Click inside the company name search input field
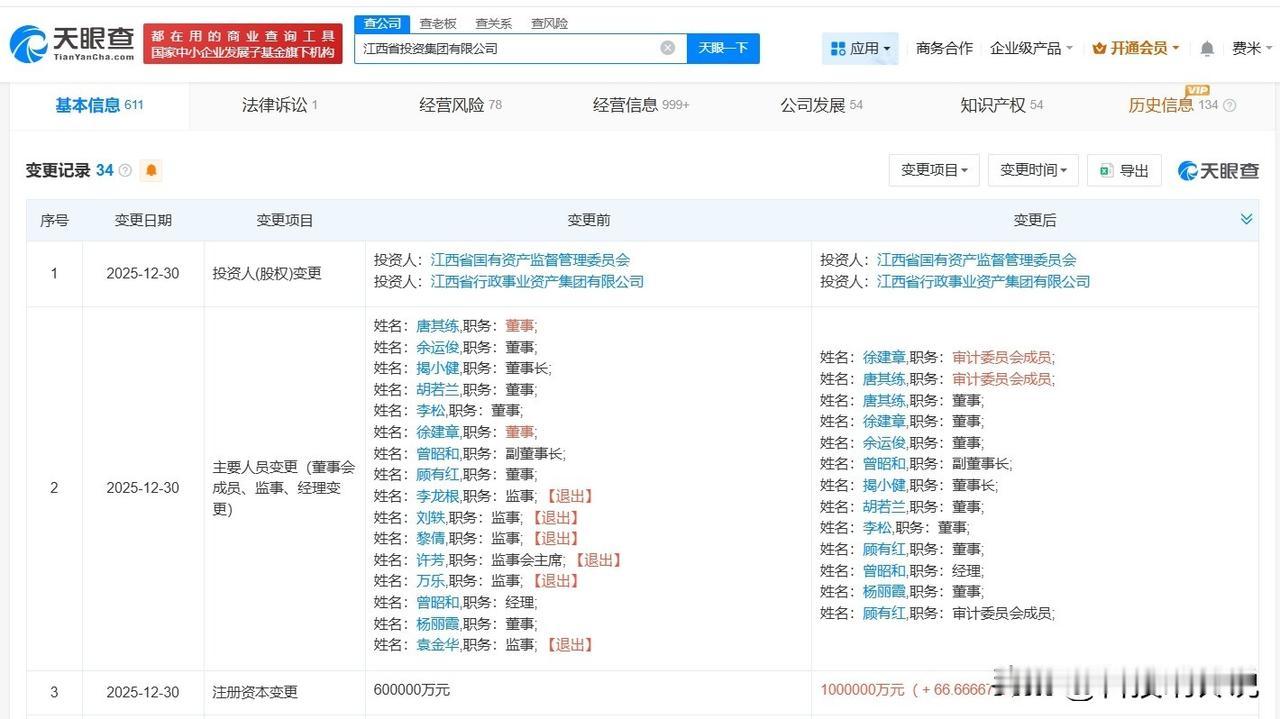 [500, 47]
